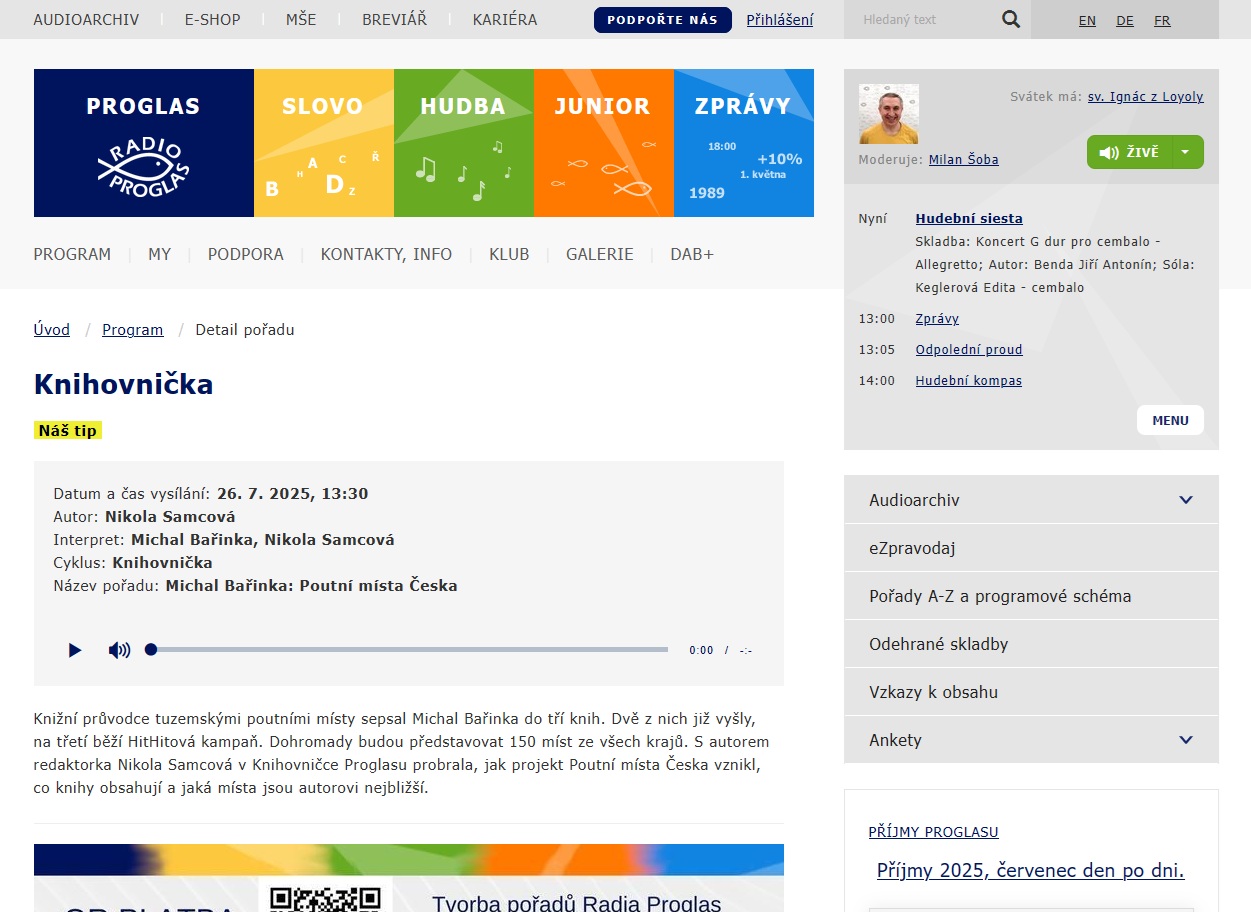Image resolution: width=1251 pixels, height=912 pixels.
Task: Open Odpolední proud program link
Action: click(x=969, y=350)
